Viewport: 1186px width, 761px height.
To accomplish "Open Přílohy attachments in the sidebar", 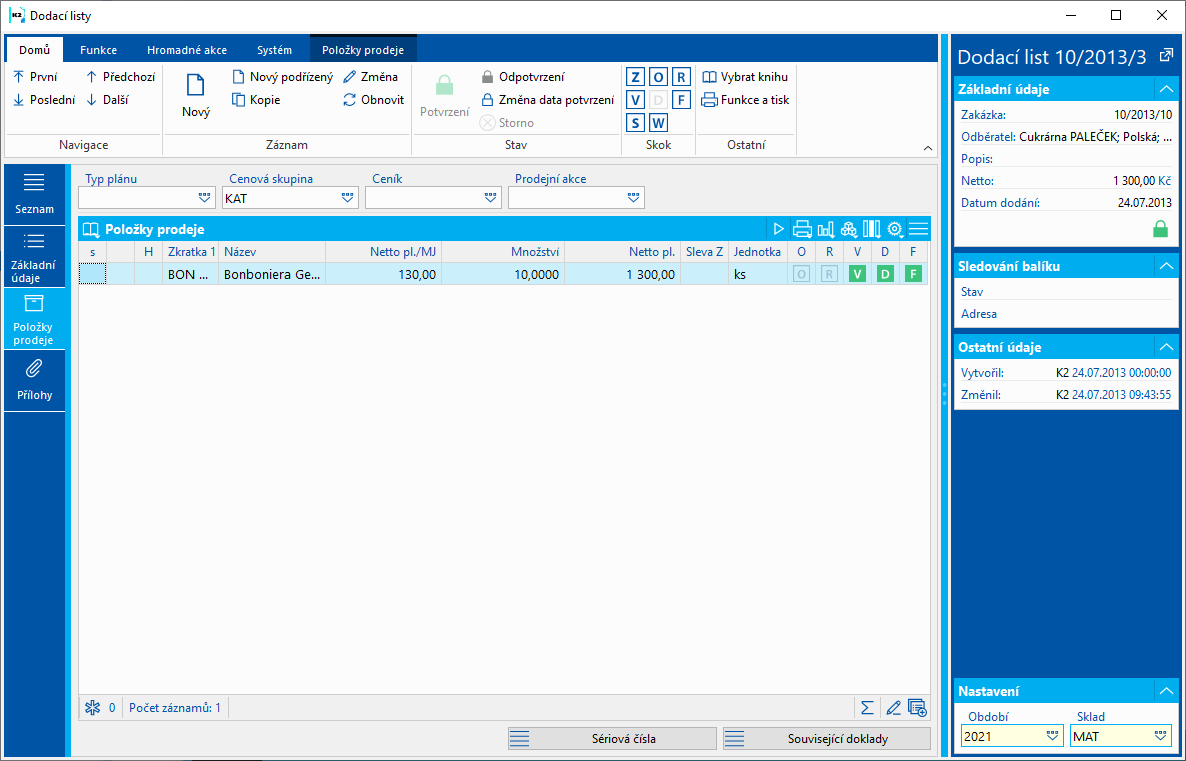I will coord(34,380).
